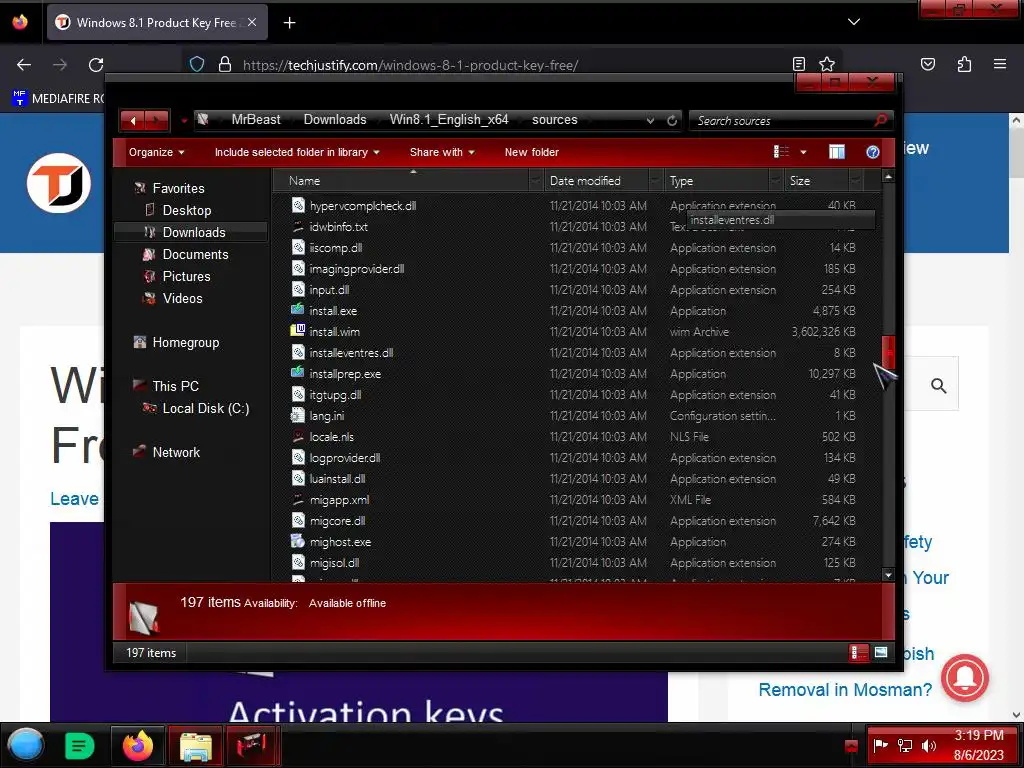This screenshot has width=1024, height=768.
Task: Switch to large icons view in status bar
Action: click(x=880, y=652)
